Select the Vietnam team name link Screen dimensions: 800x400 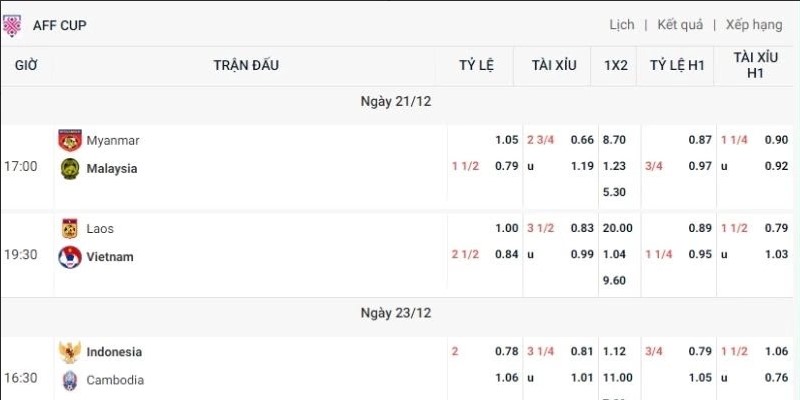pyautogui.click(x=110, y=256)
